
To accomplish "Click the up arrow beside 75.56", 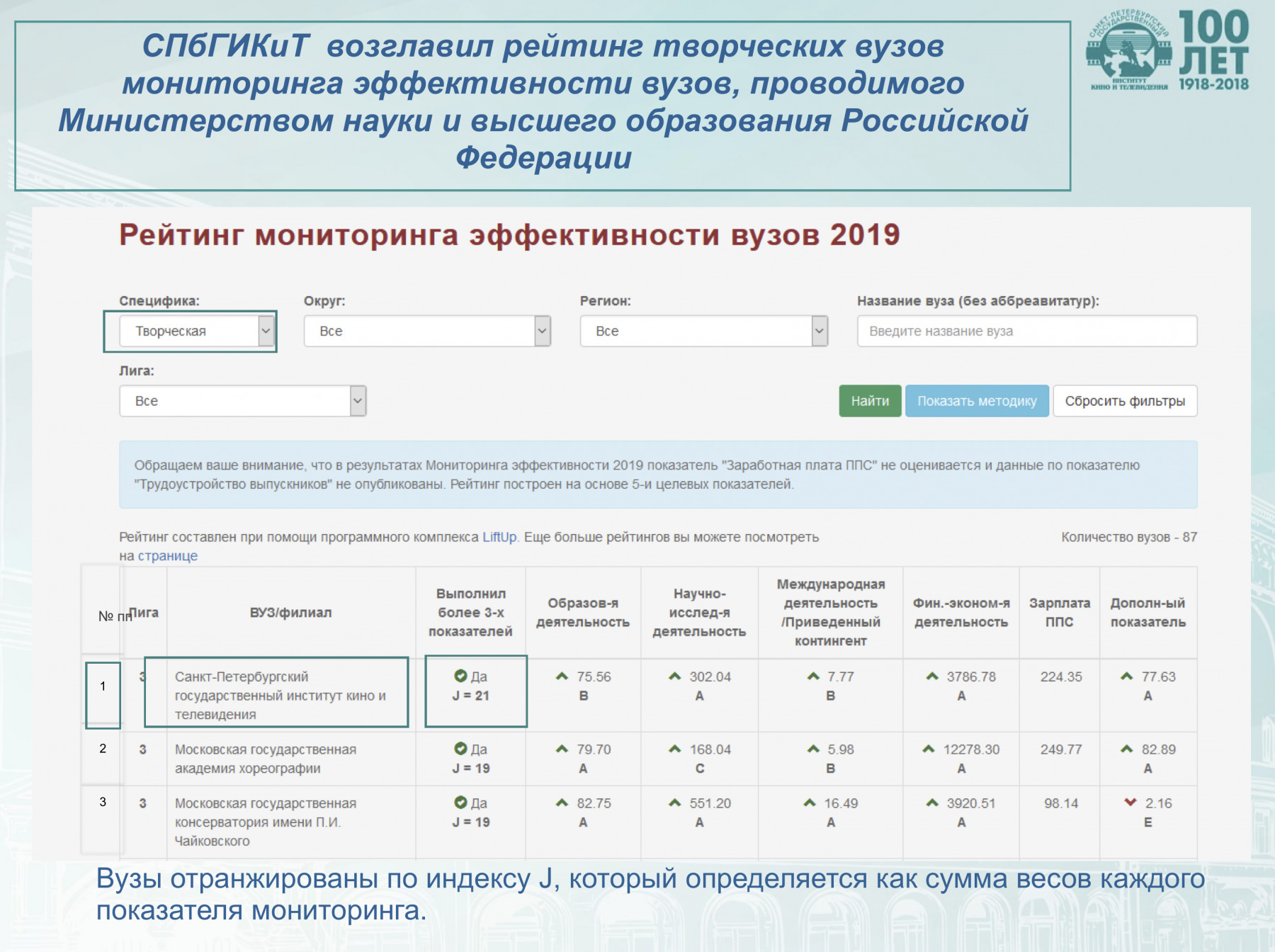I will coord(562,676).
